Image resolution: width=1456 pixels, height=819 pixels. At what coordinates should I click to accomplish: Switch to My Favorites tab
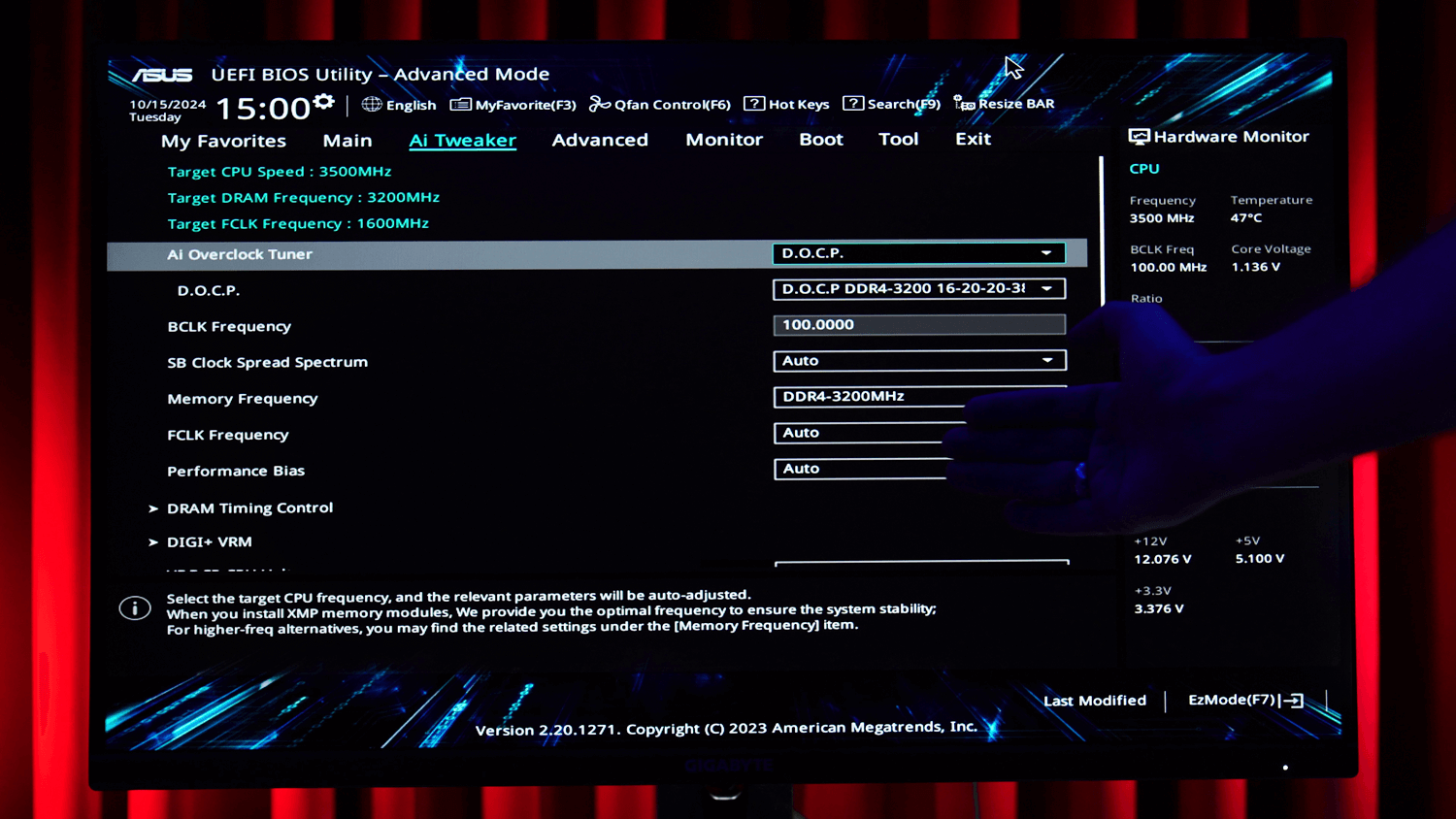[x=223, y=141]
